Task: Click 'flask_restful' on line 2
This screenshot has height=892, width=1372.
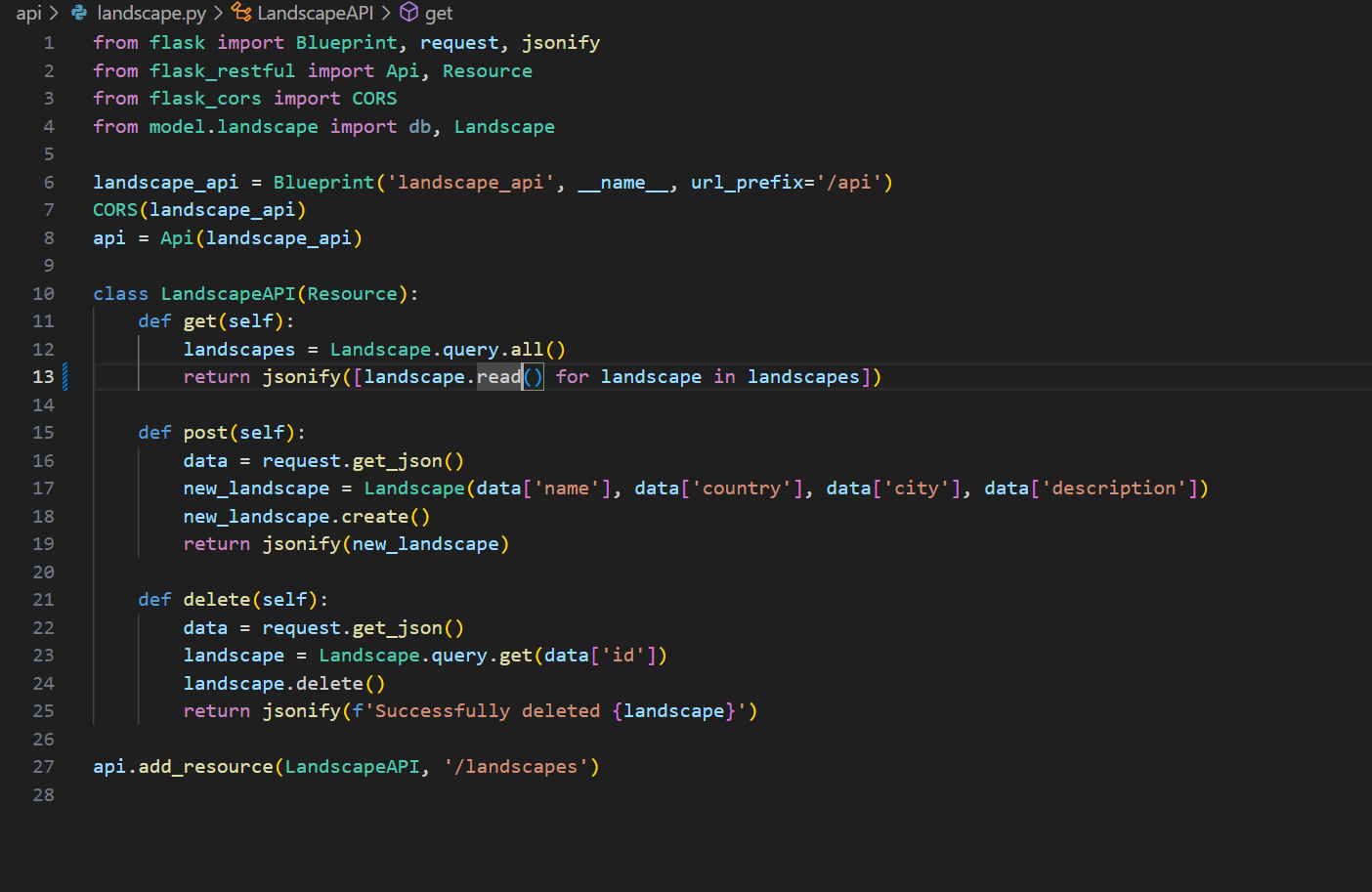Action: tap(222, 71)
